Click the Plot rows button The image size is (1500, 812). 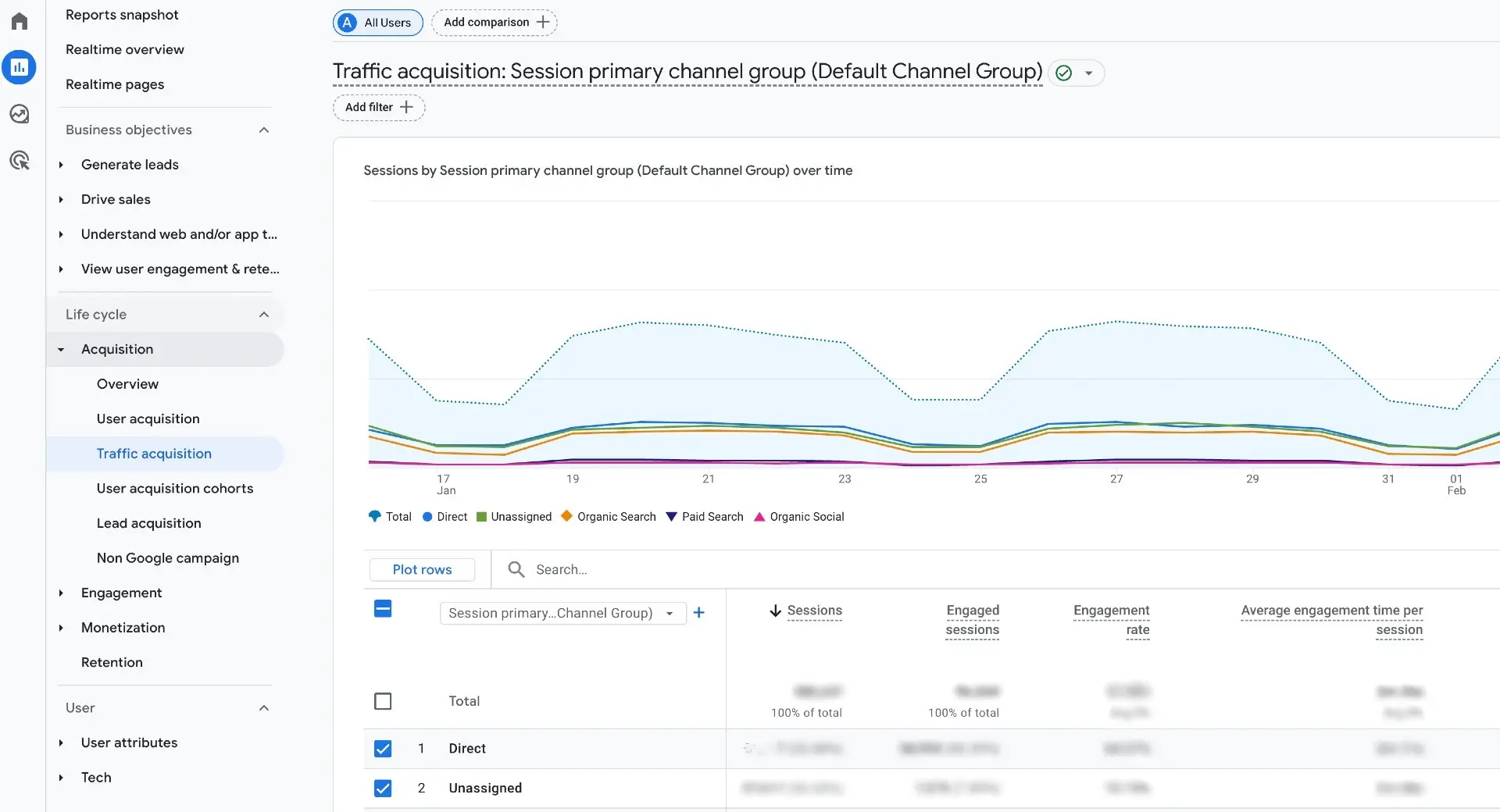422,569
